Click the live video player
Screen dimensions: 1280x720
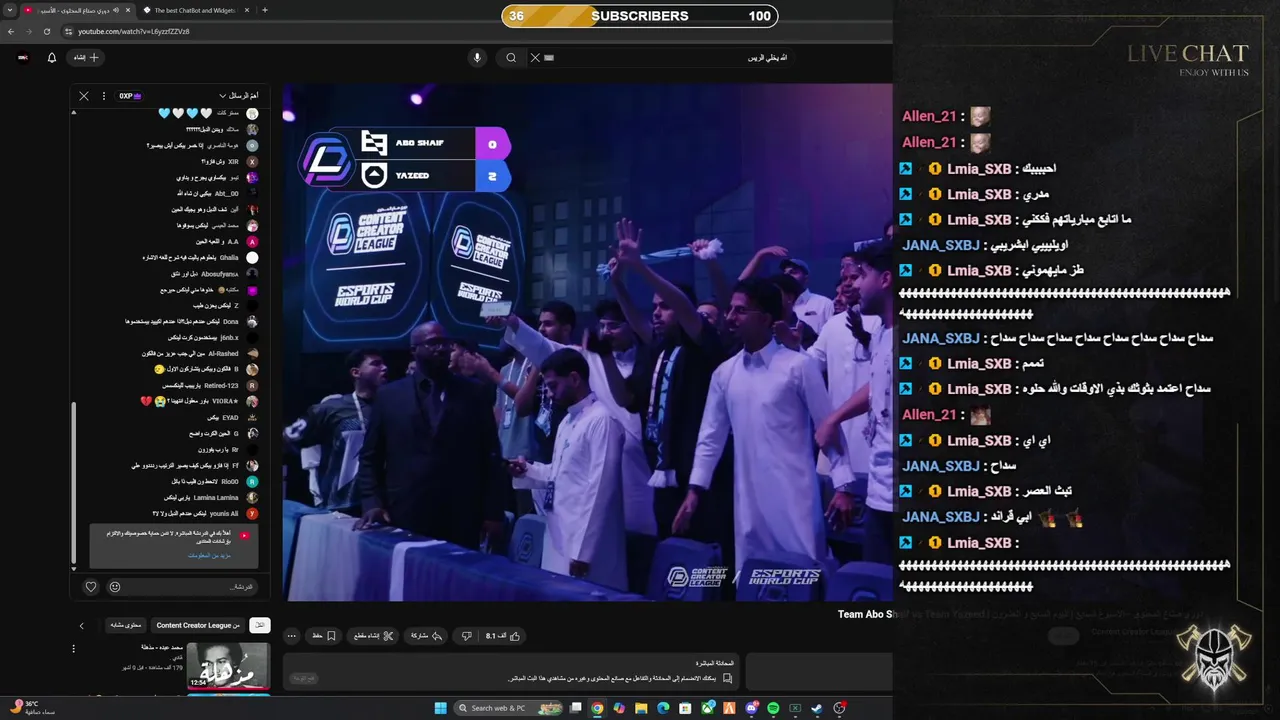(587, 342)
